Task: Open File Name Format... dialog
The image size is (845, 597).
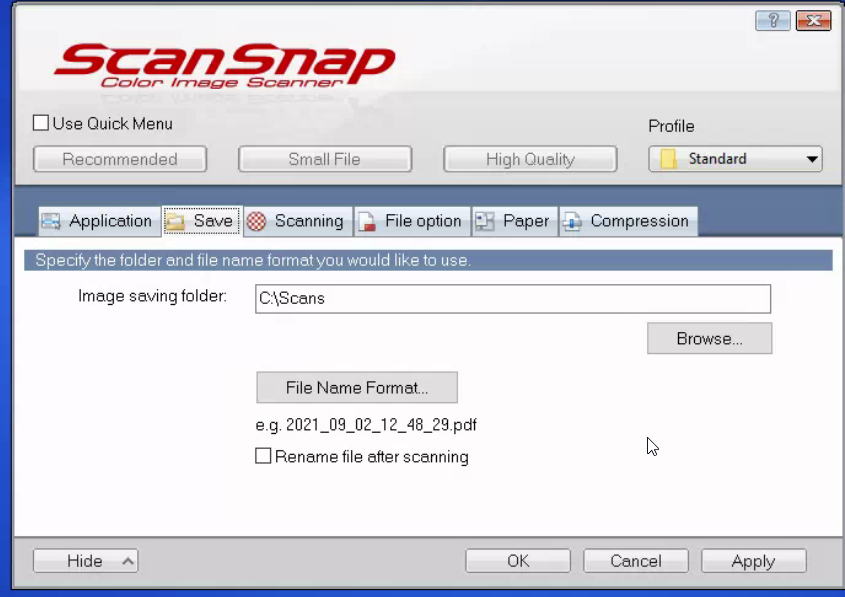Action: pos(357,387)
